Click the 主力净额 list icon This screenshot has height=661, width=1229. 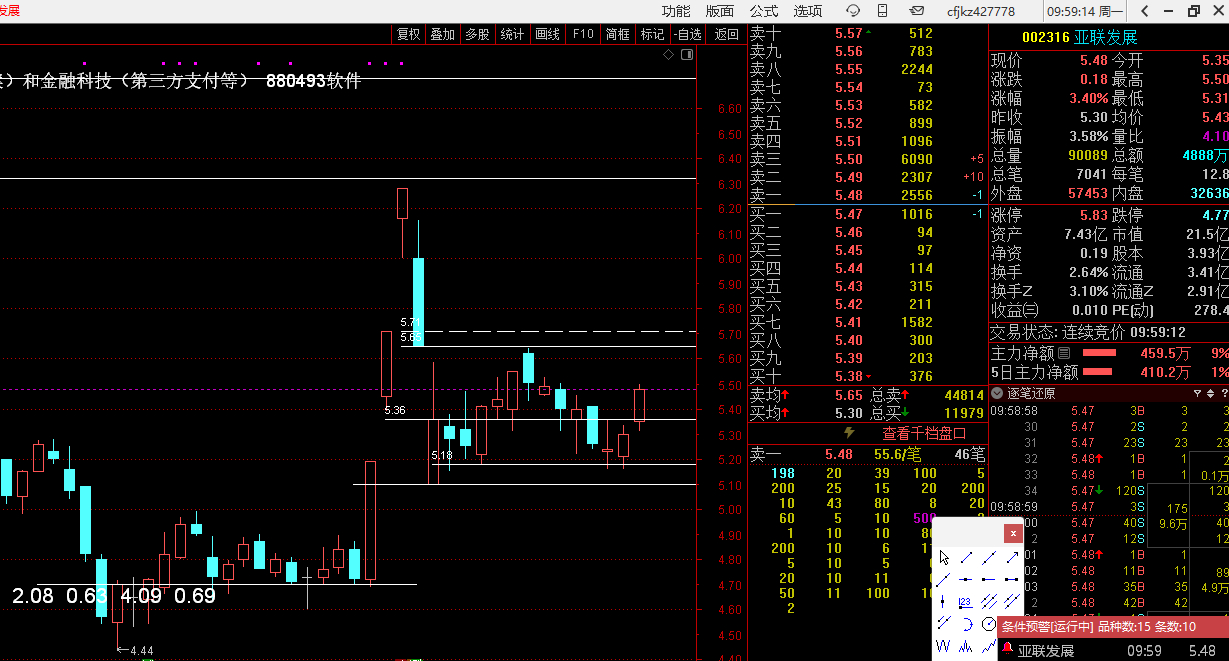[1064, 353]
